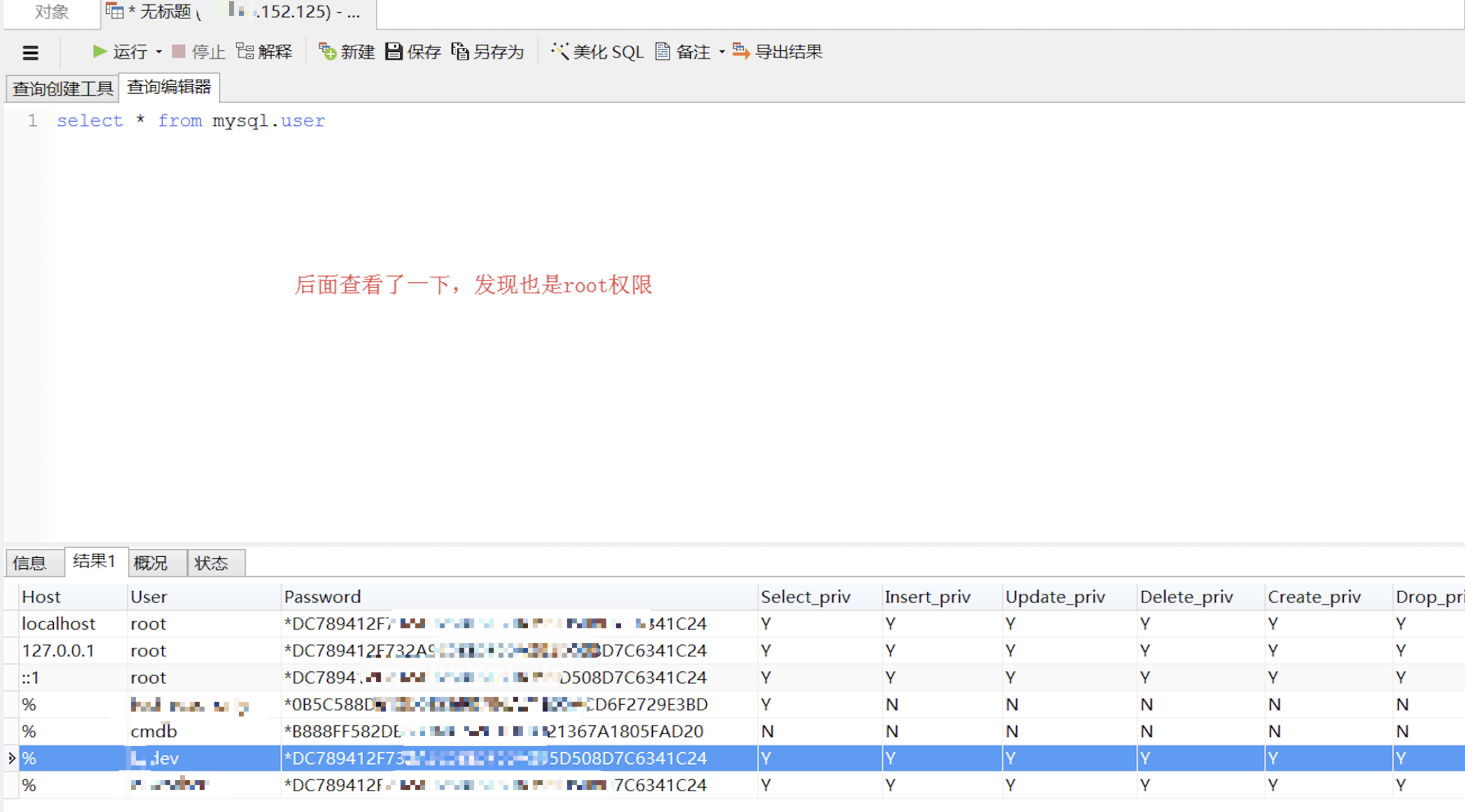Open the Info (信息) results tab
Viewport: 1465px width, 812px height.
click(35, 562)
